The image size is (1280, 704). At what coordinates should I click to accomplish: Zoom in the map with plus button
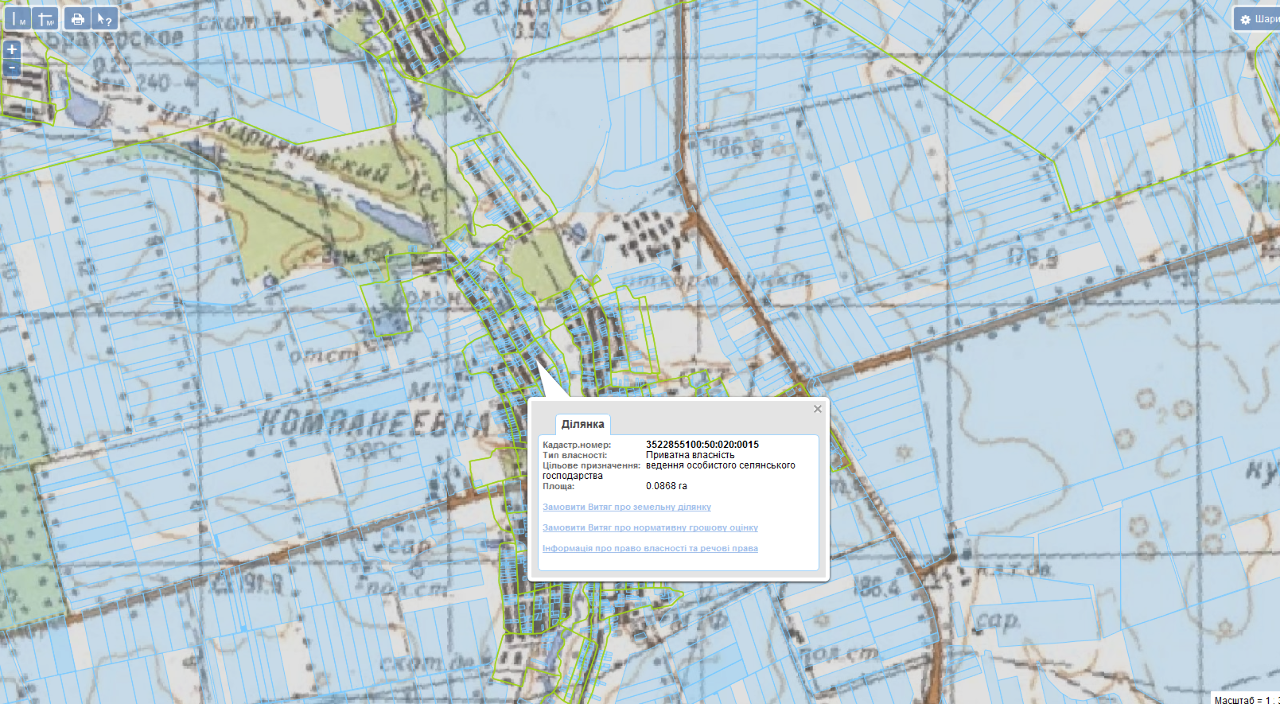pyautogui.click(x=11, y=49)
